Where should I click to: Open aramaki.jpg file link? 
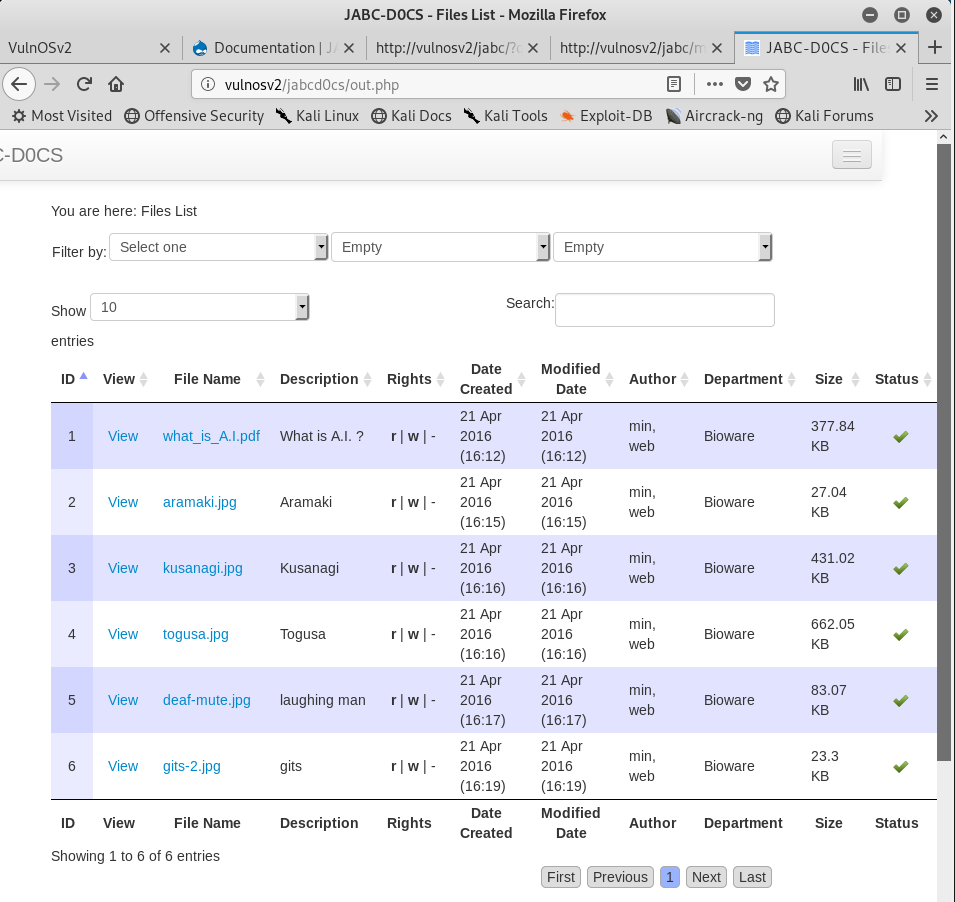(x=199, y=502)
